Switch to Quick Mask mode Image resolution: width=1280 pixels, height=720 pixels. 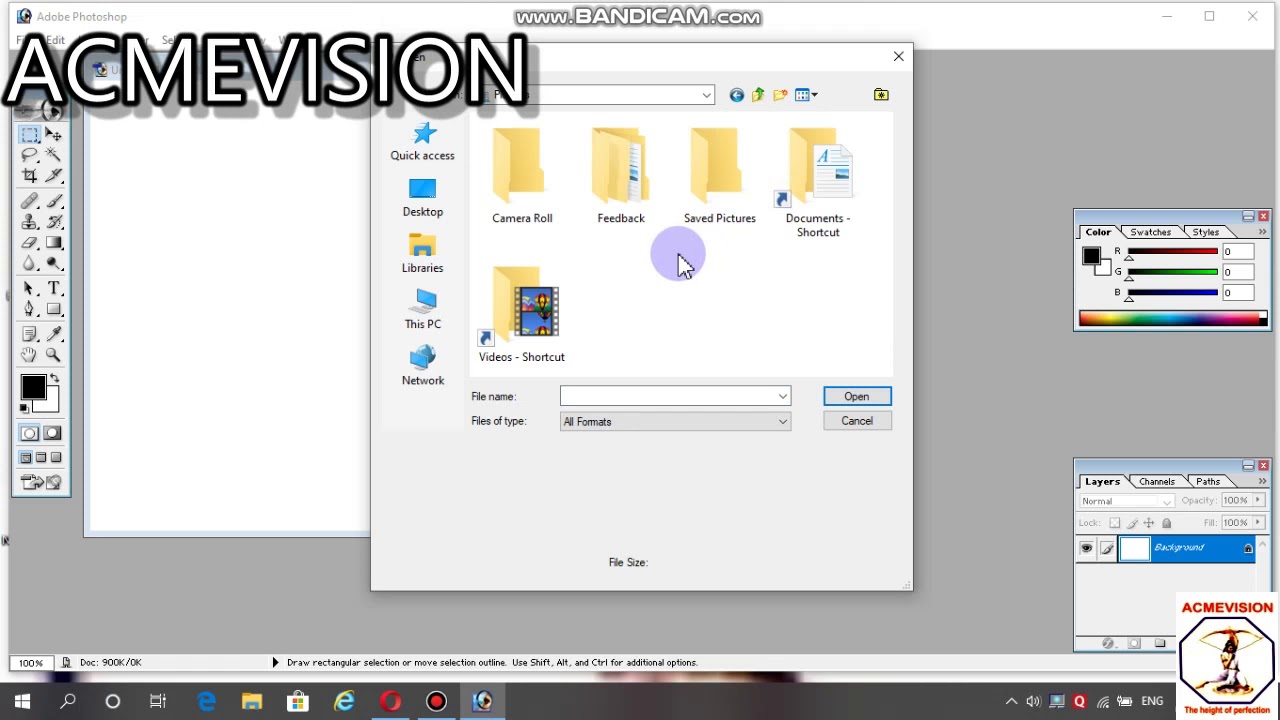click(53, 433)
